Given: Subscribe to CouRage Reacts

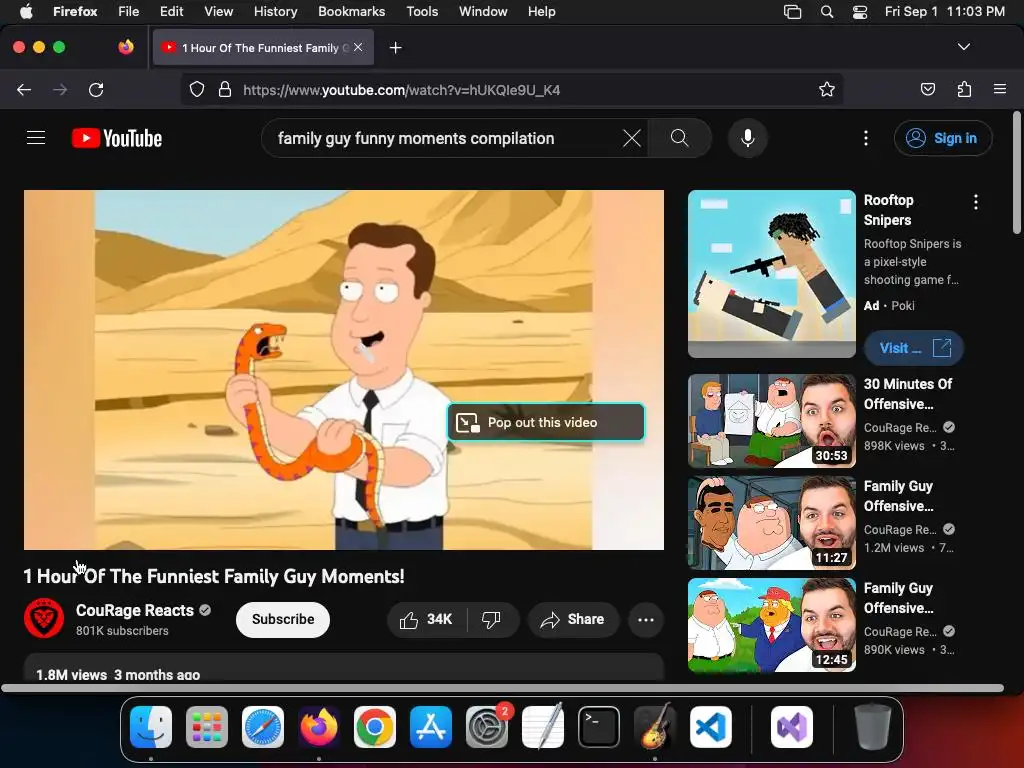Looking at the screenshot, I should point(283,619).
